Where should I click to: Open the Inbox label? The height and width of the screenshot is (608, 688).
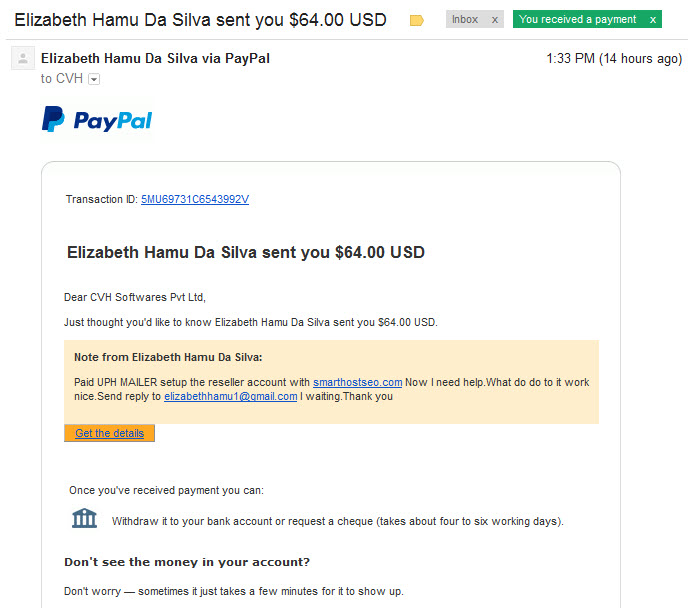465,19
